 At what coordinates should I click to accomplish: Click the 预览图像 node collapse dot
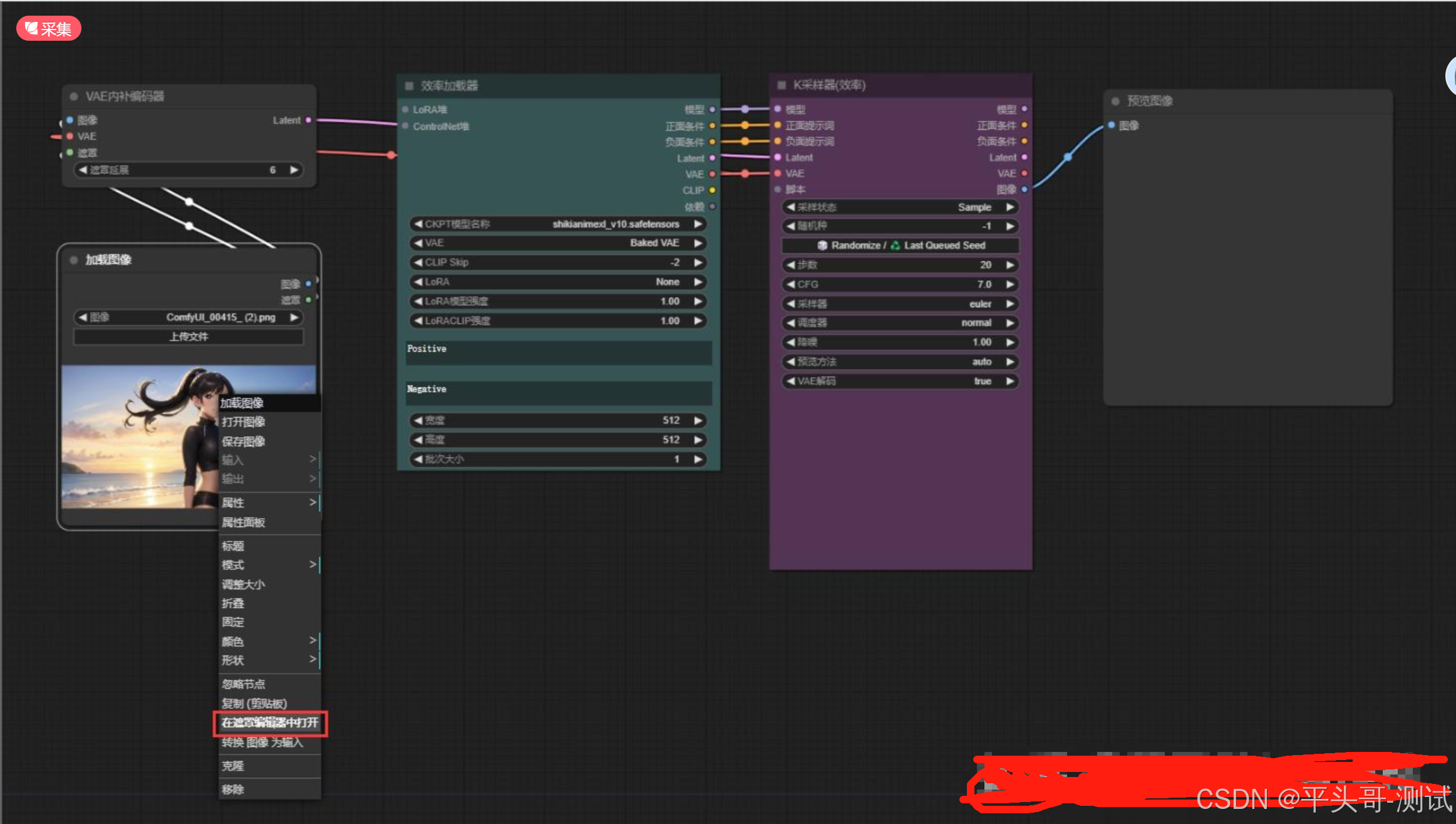pos(1115,101)
